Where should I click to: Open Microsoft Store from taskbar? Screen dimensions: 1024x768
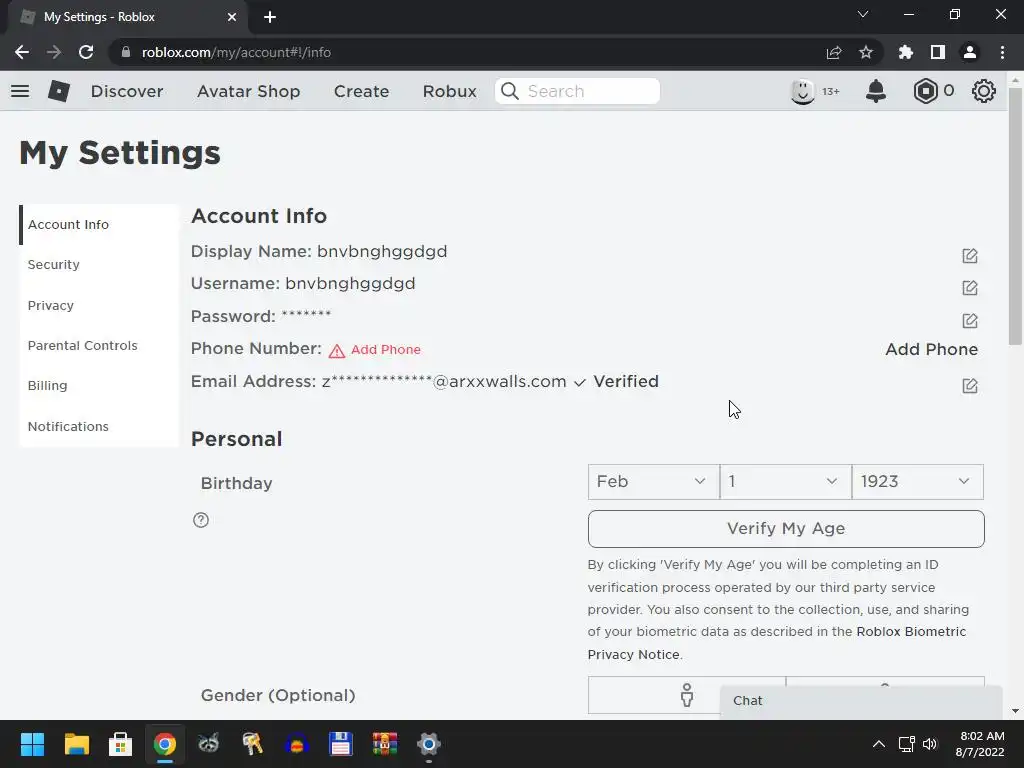pos(120,744)
